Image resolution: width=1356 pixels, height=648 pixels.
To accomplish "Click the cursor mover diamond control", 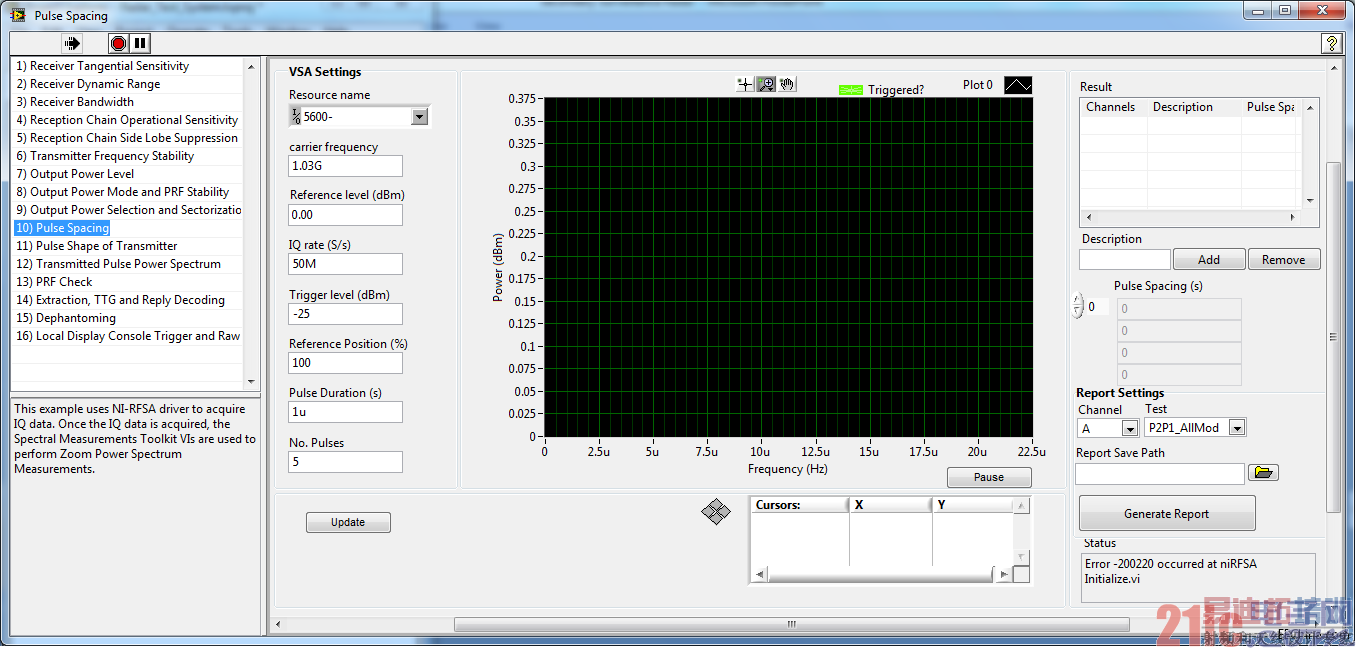I will 716,513.
